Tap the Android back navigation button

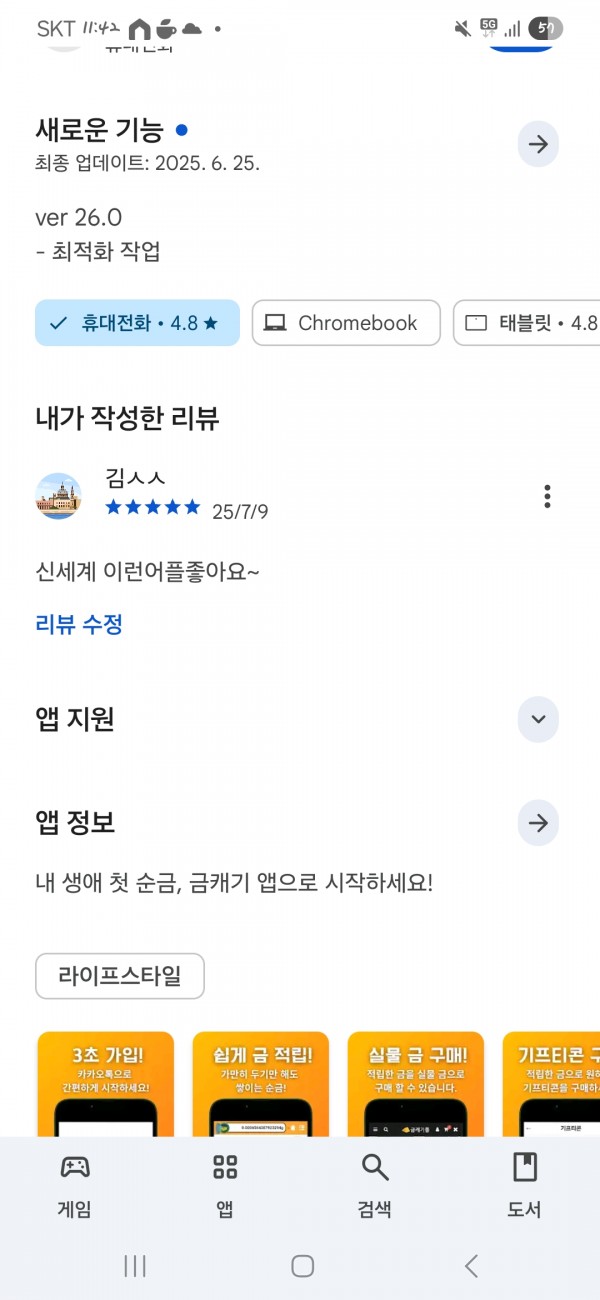(471, 1266)
